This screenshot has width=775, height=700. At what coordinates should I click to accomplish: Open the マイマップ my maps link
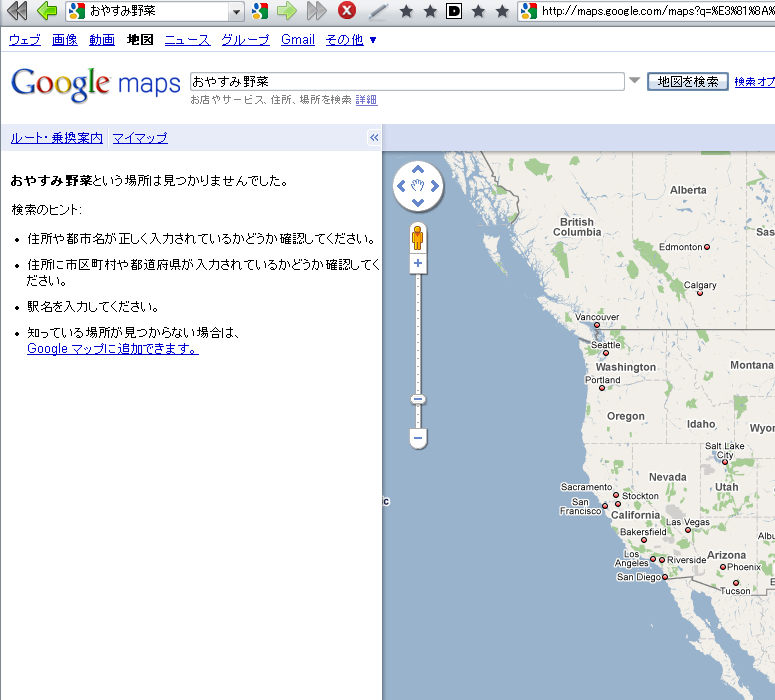coord(140,138)
